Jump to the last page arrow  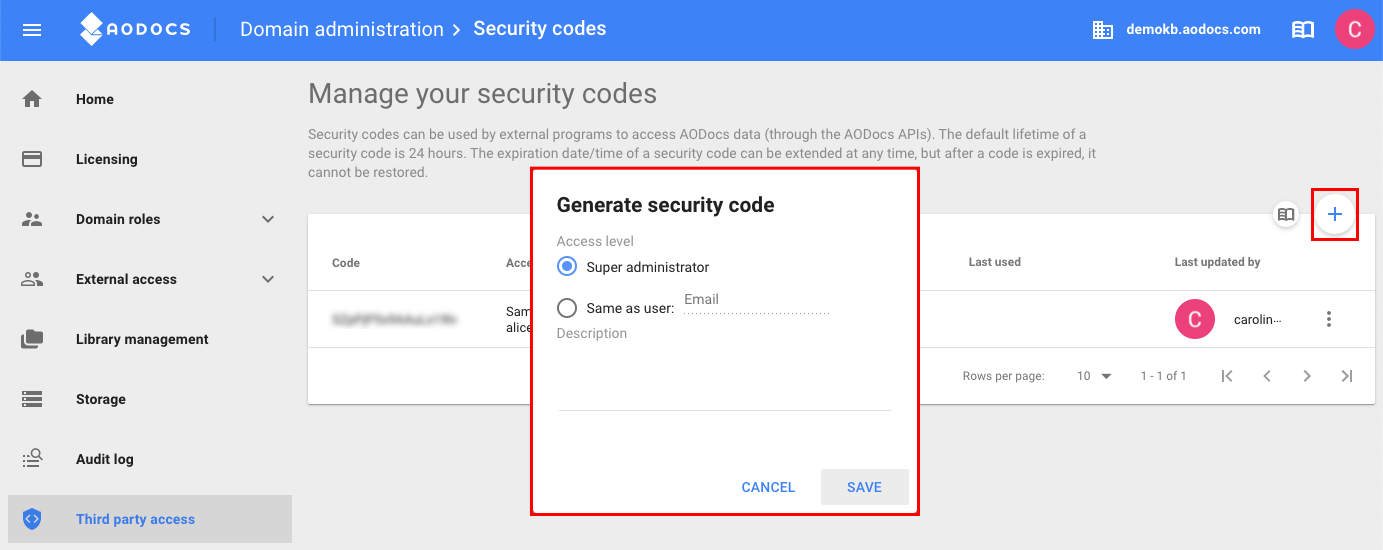pos(1347,376)
